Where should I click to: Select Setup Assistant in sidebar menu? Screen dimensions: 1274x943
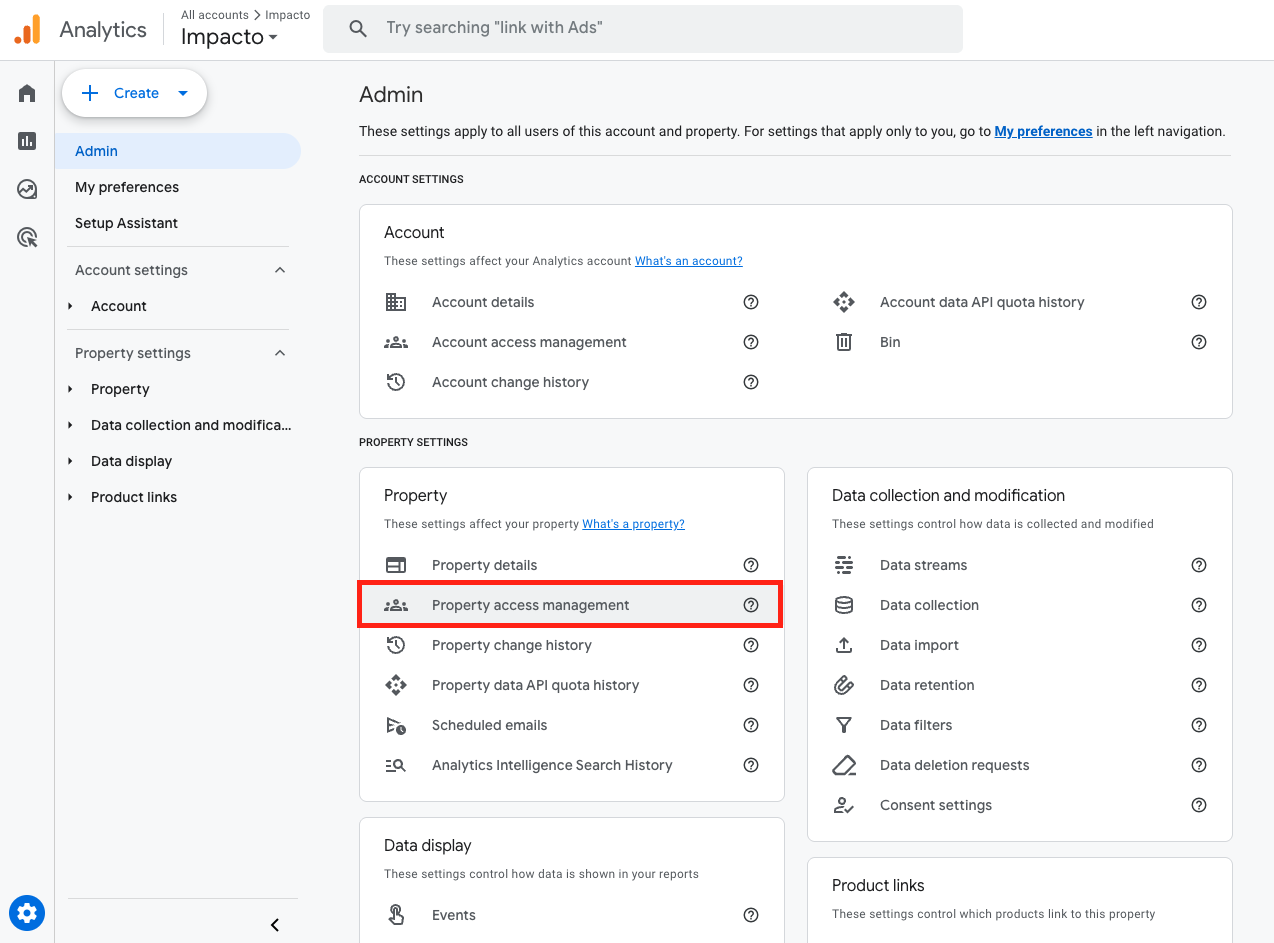coord(126,223)
